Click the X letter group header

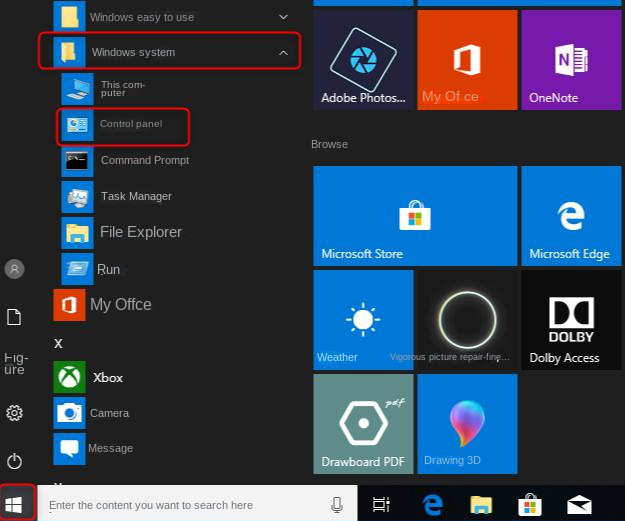tap(58, 343)
